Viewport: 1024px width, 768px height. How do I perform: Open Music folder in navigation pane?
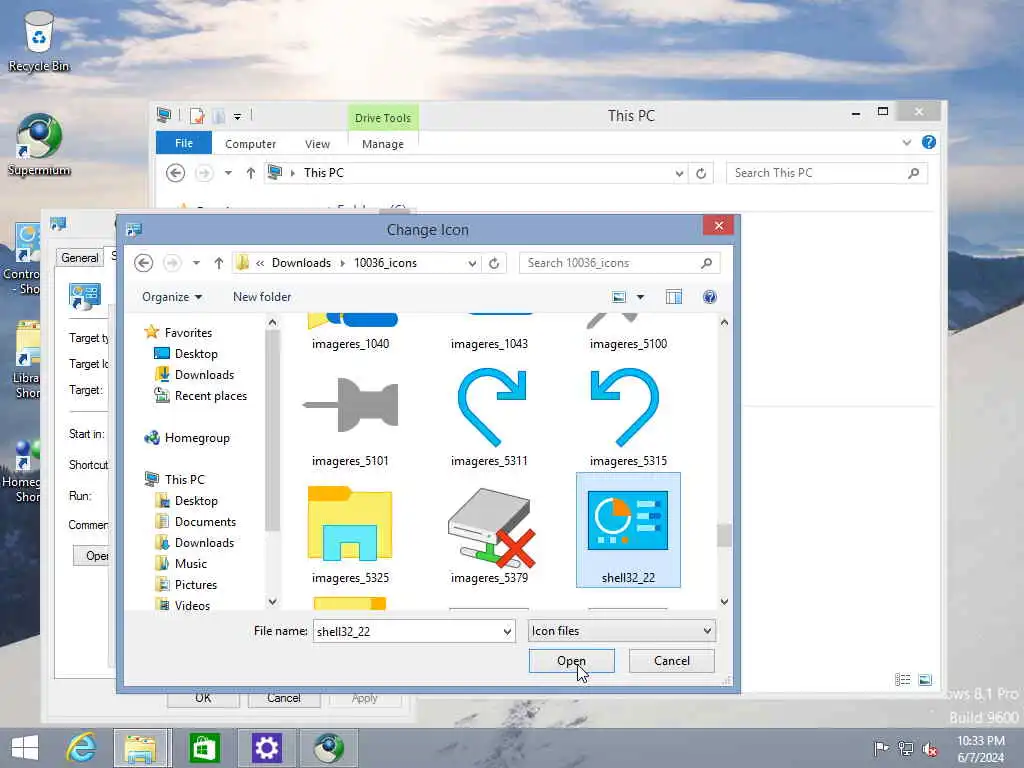[191, 563]
